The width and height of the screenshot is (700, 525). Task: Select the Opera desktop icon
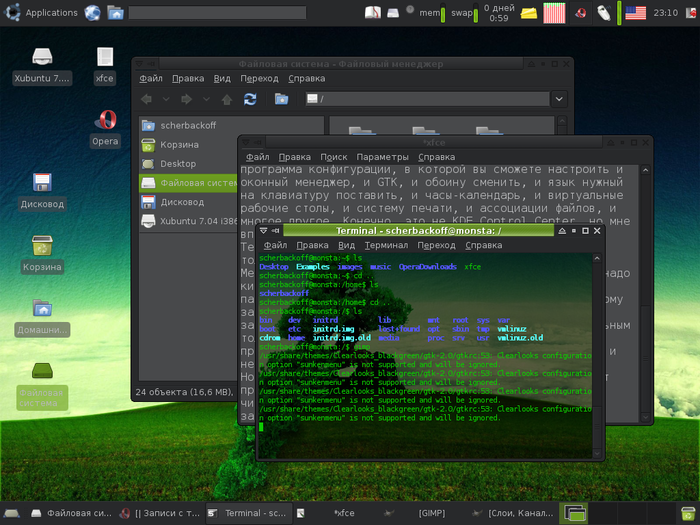(x=105, y=129)
